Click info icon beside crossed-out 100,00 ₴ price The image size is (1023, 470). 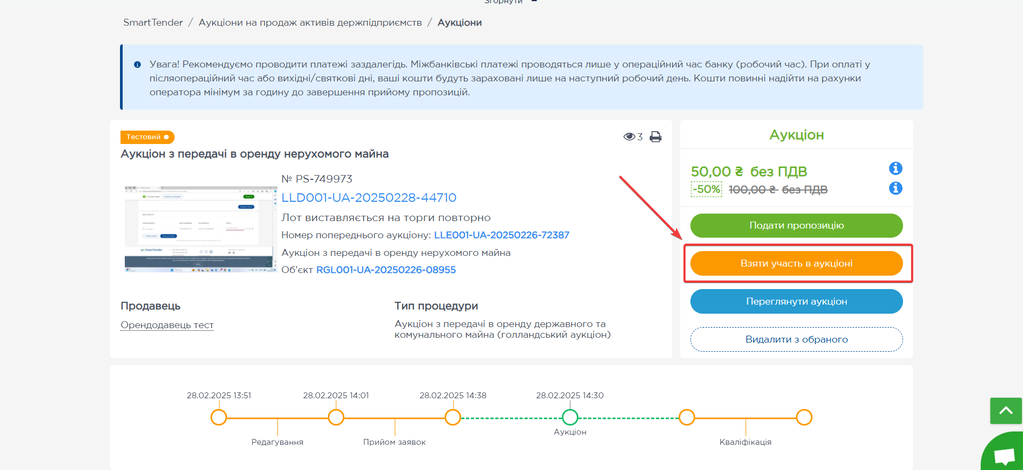[895, 188]
